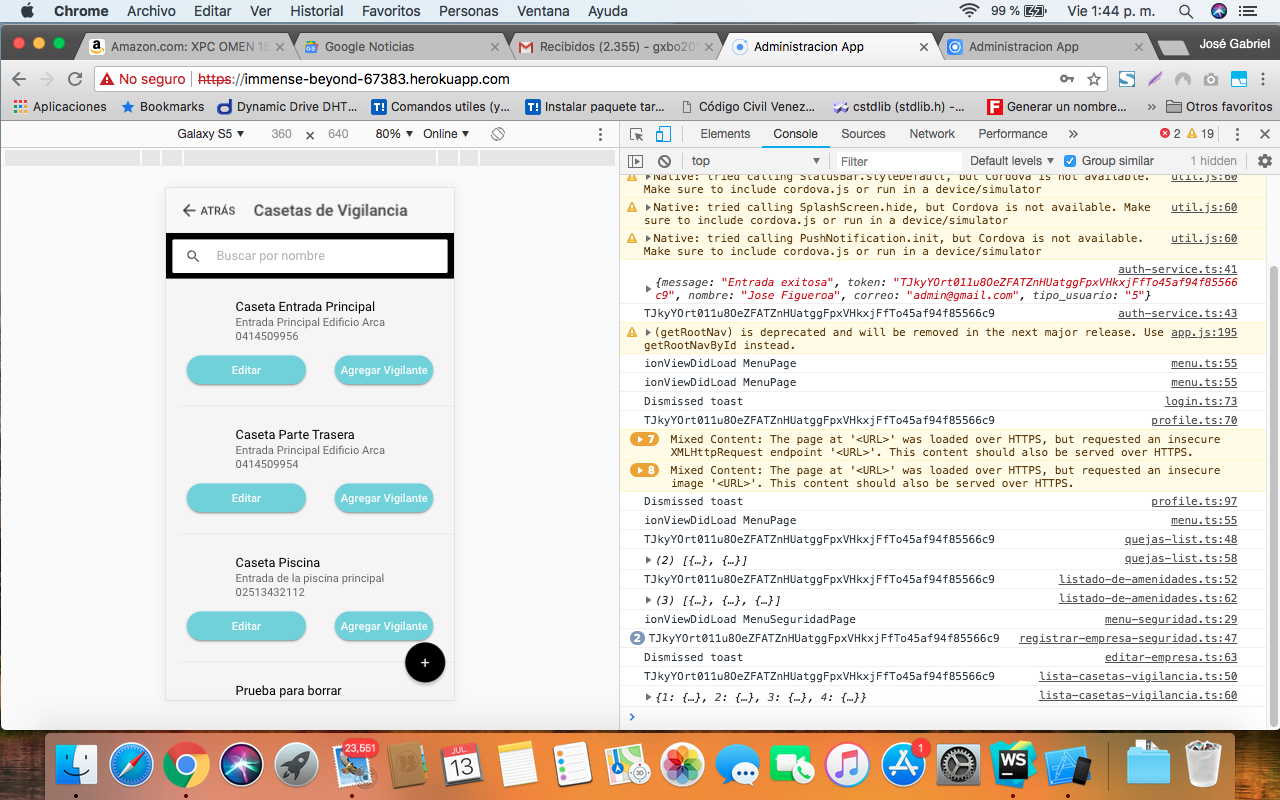Click the inspect element picker icon
The width and height of the screenshot is (1280, 800).
click(x=636, y=134)
